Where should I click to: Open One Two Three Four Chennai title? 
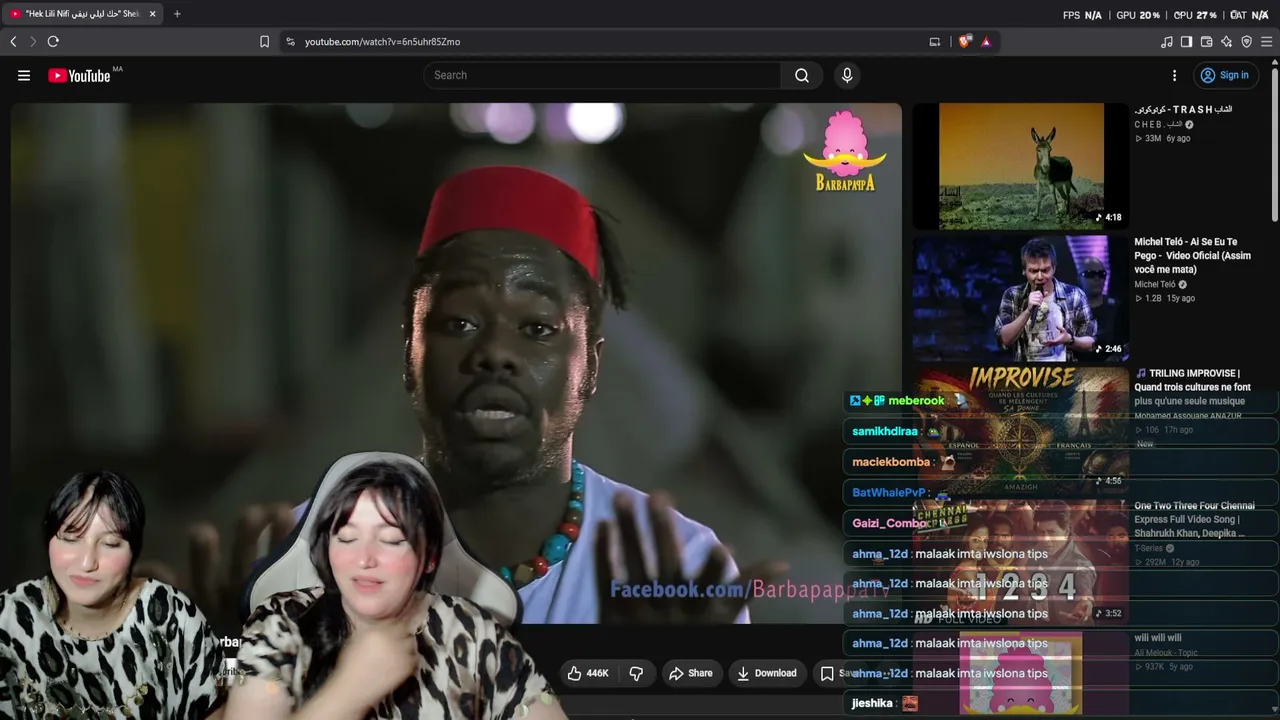click(1194, 519)
